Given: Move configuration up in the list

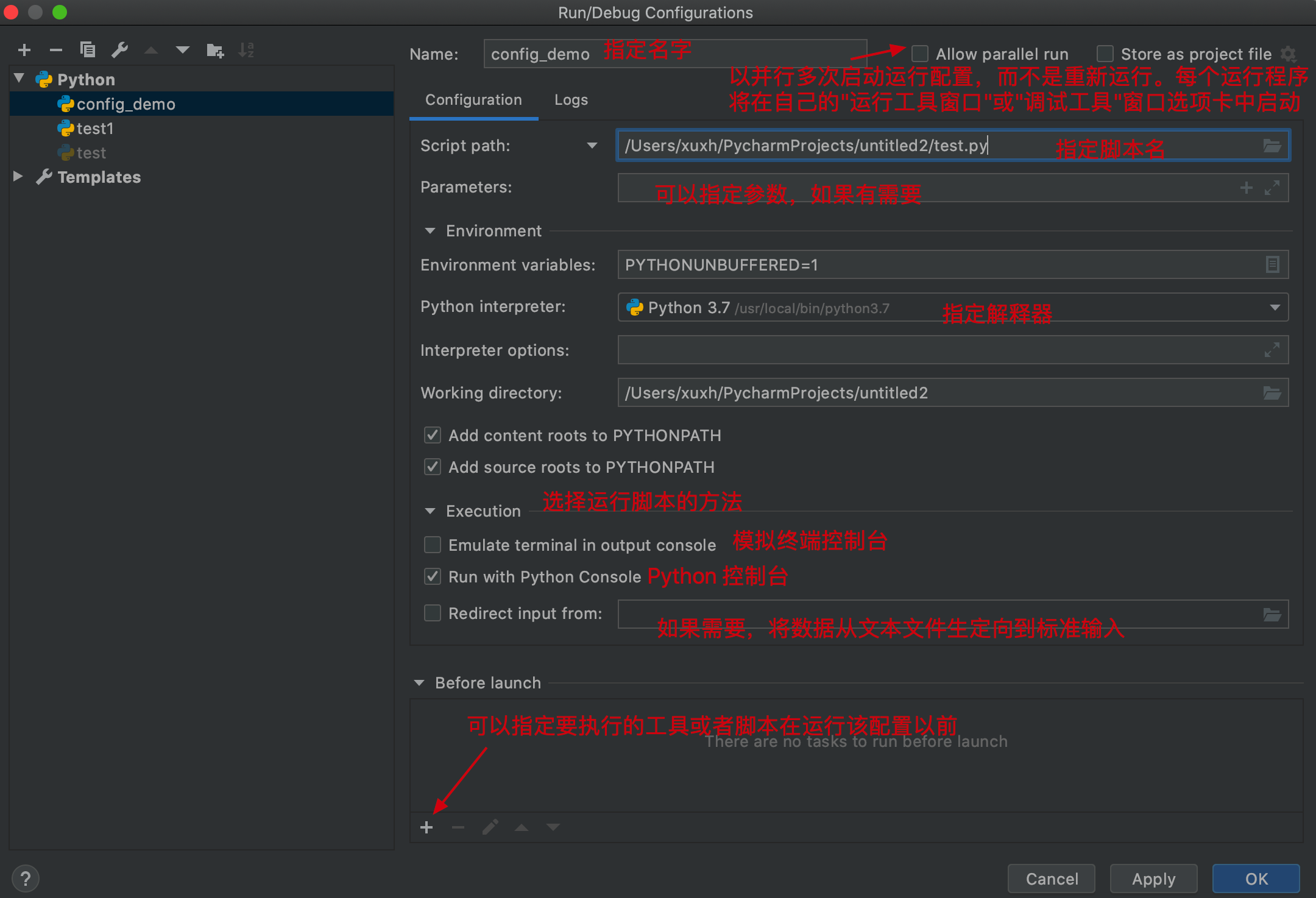Looking at the screenshot, I should coord(151,50).
